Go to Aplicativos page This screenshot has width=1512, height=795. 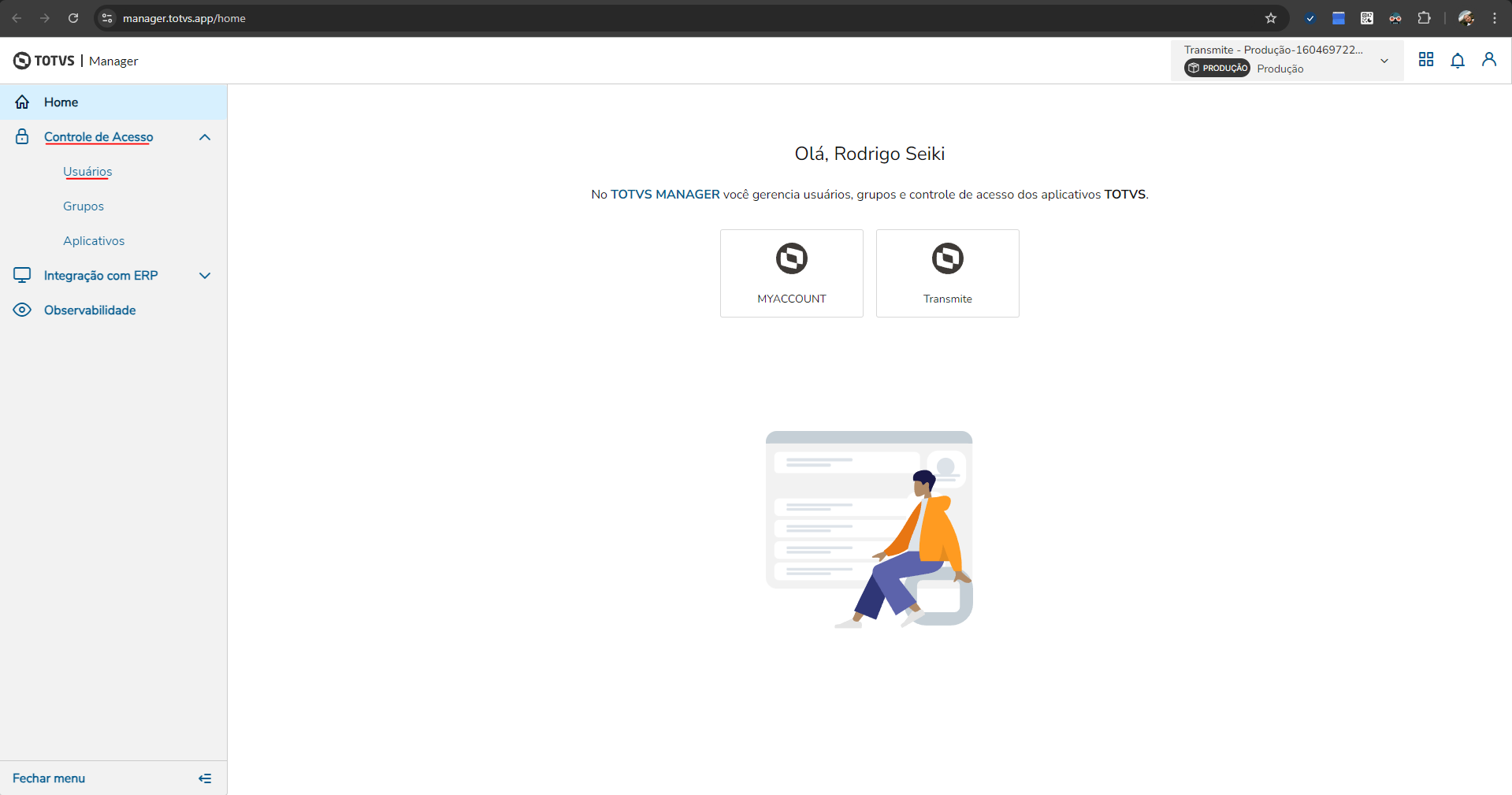tap(94, 241)
